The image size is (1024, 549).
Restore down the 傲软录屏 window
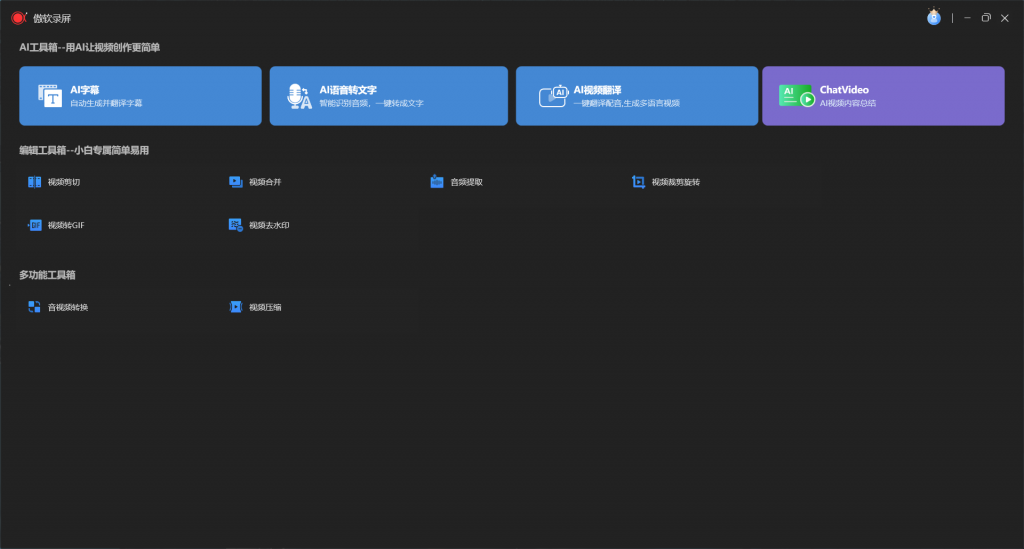[986, 18]
